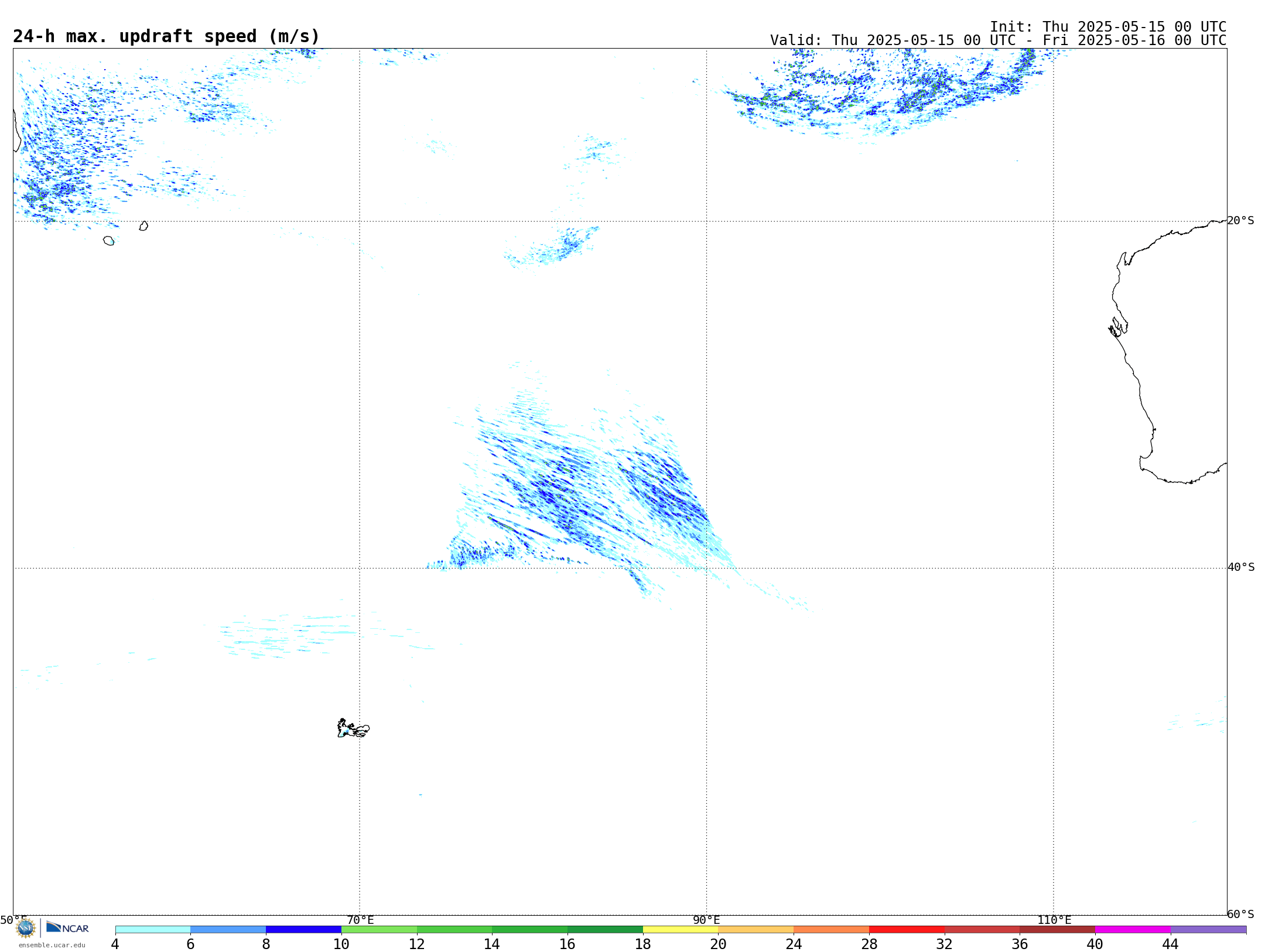The image size is (1265, 952).
Task: Click the dark green 16–18 colorbar segment
Action: pos(606,929)
